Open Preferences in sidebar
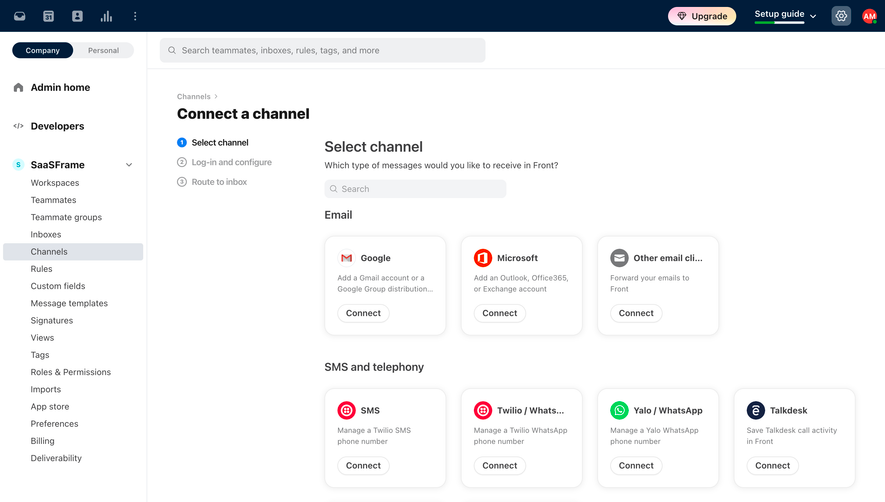Screen dimensions: 885x502 (55, 424)
